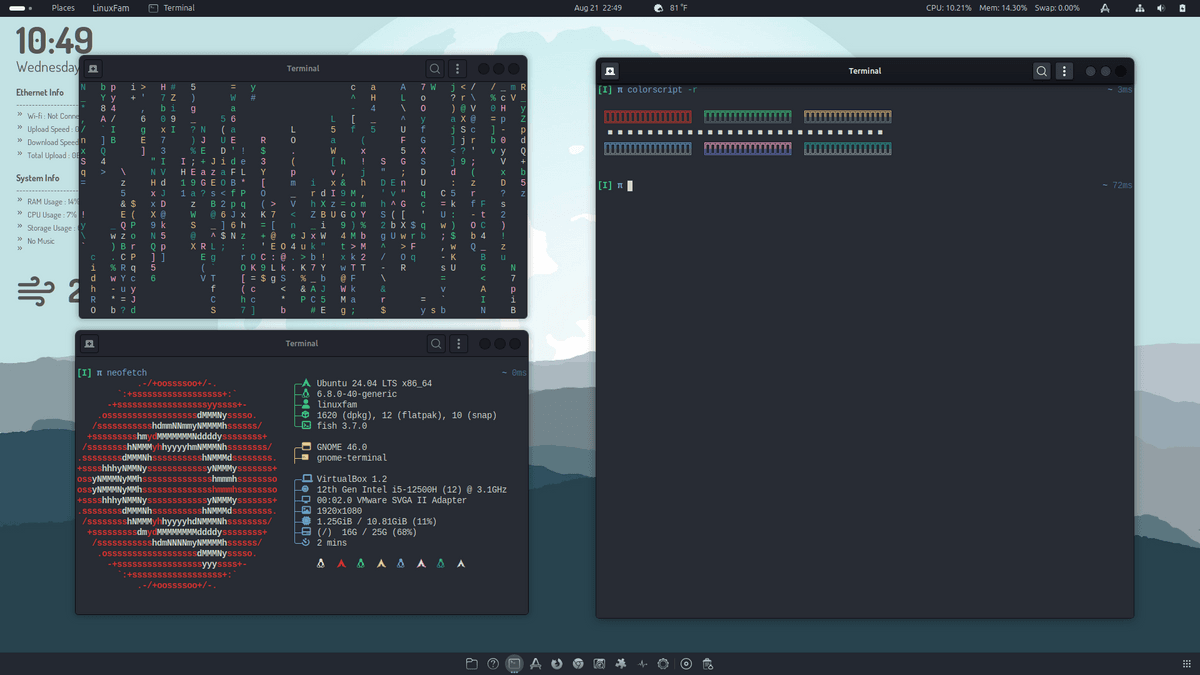Open kebab menu in matrix terminal window
Viewport: 1200px width, 675px height.
point(458,69)
